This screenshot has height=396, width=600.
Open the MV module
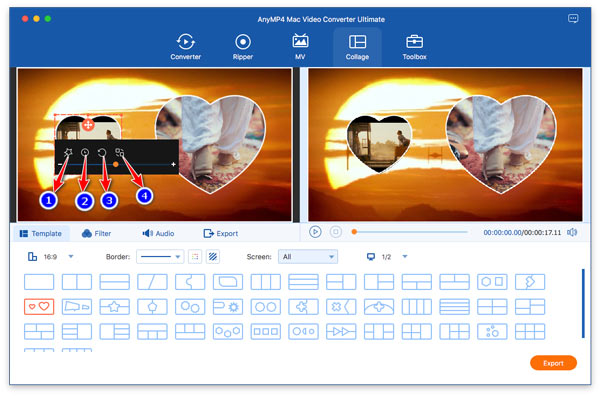(x=300, y=47)
